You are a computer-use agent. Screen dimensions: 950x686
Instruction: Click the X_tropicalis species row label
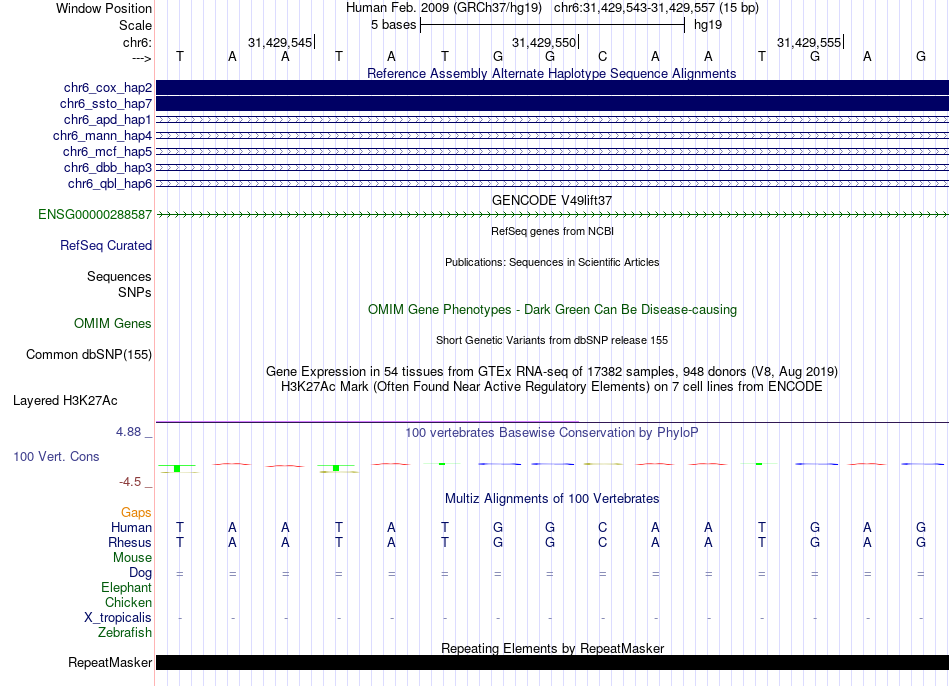[118, 618]
